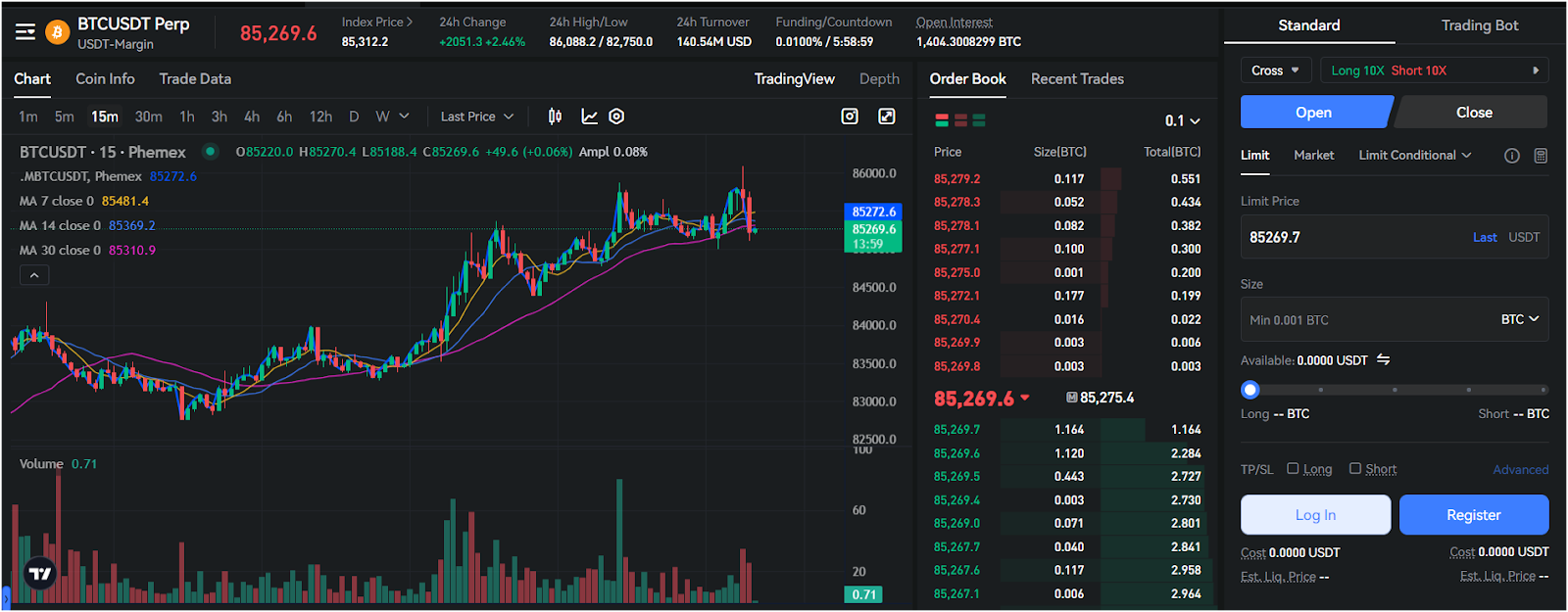The image size is (1568, 612).
Task: Select the TradingView chart view
Action: tap(794, 78)
